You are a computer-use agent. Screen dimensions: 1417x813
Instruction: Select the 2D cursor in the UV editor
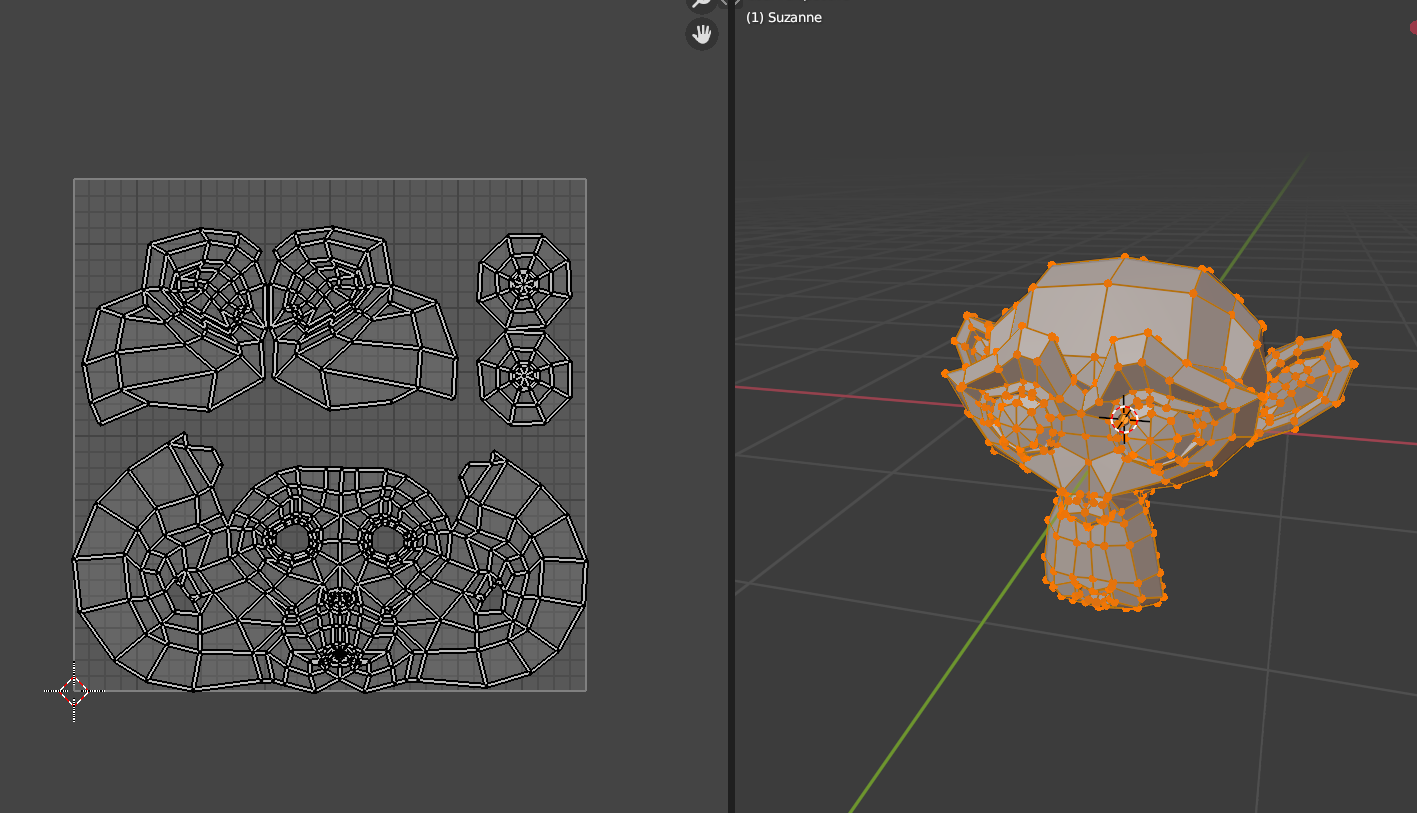(75, 690)
